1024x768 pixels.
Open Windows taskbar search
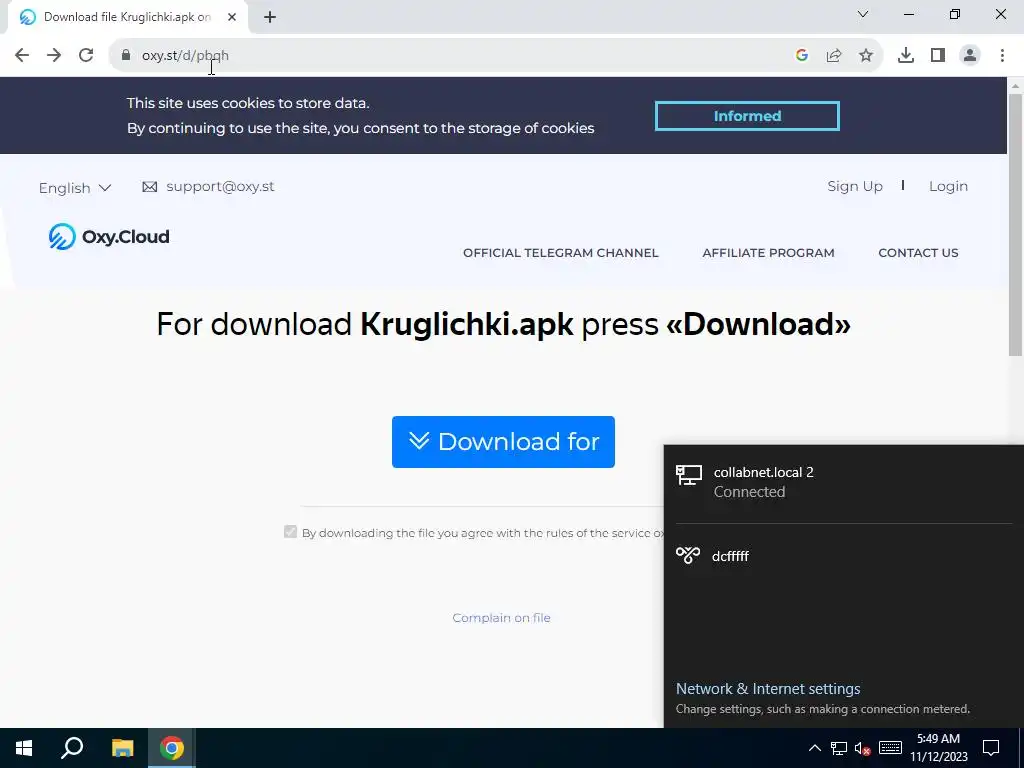tap(72, 748)
